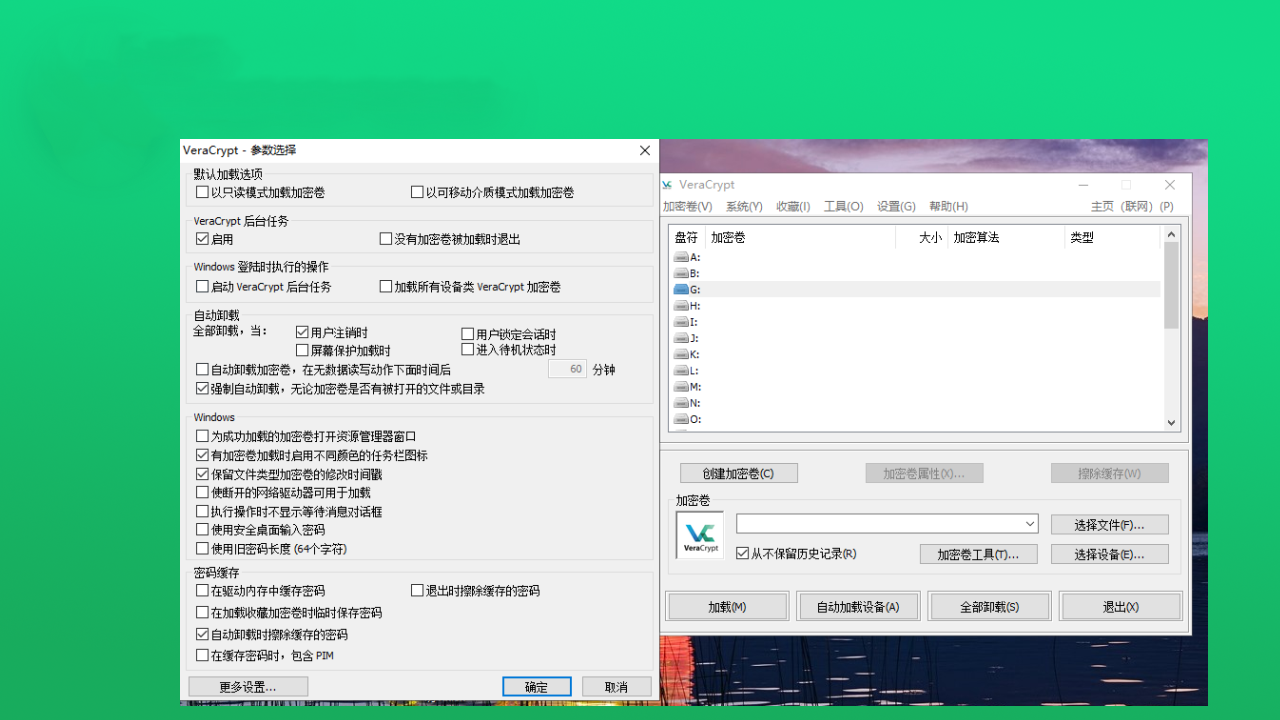Click the 退出(X) button

[1121, 607]
